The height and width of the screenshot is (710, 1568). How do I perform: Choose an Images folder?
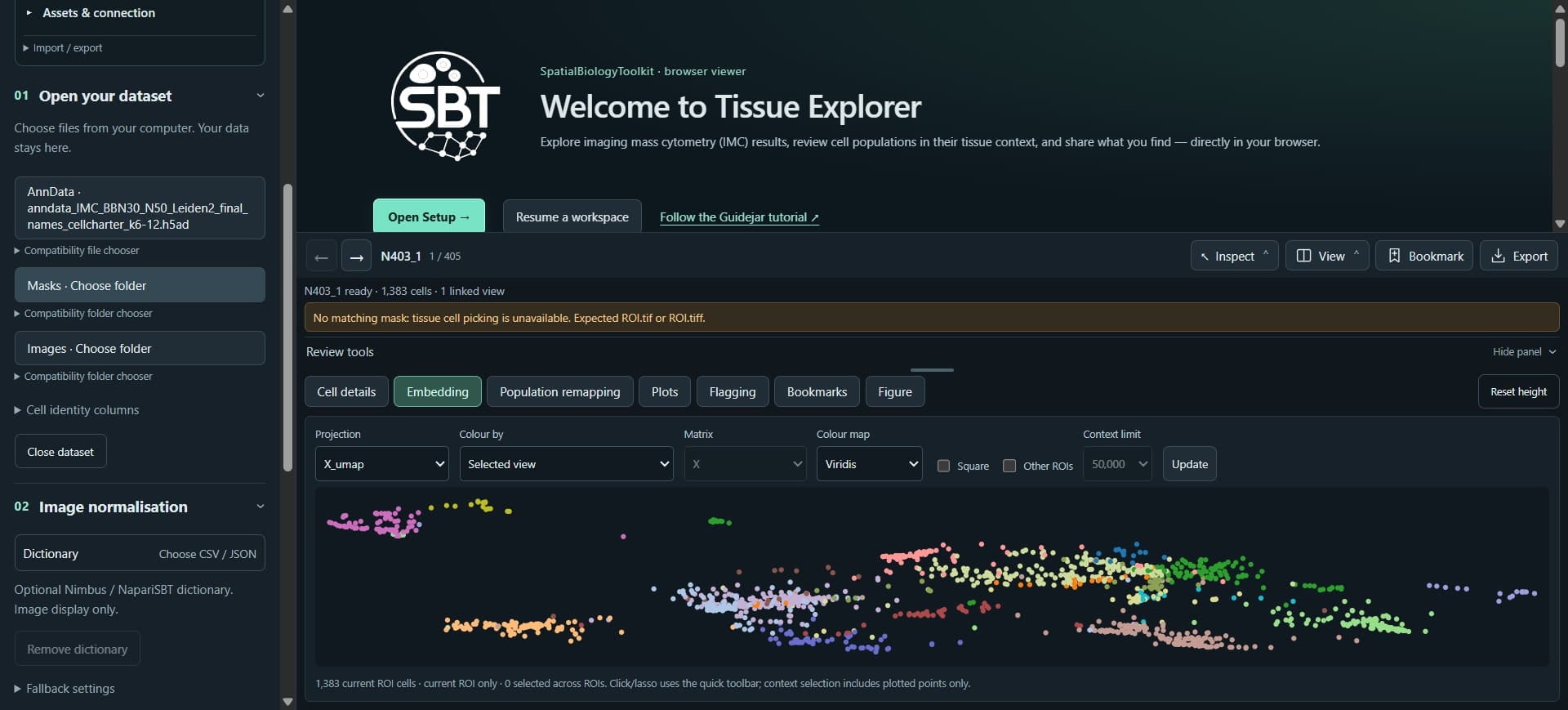[140, 348]
